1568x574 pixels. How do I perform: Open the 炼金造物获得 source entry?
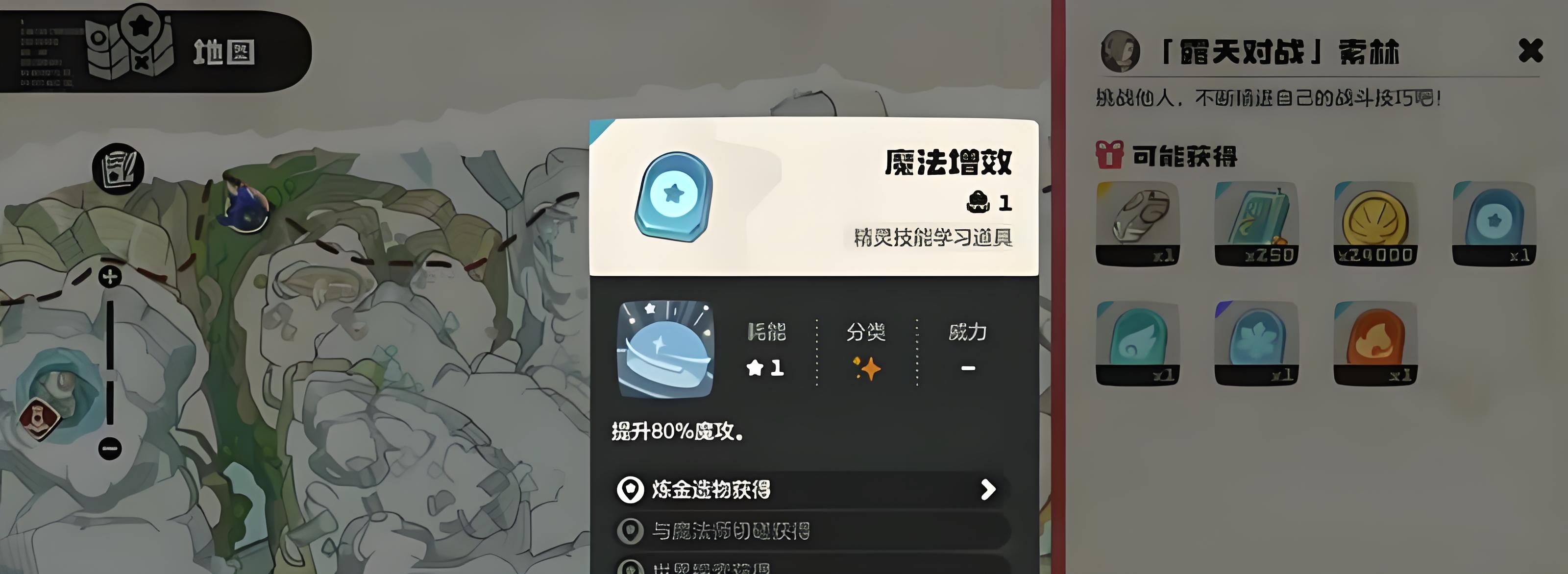(811, 489)
